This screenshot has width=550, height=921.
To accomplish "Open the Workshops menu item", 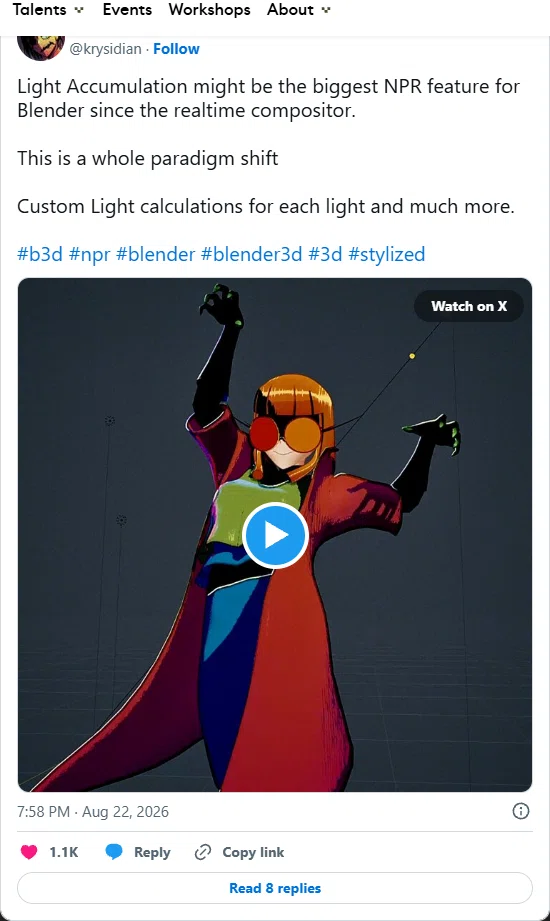I will tap(209, 10).
